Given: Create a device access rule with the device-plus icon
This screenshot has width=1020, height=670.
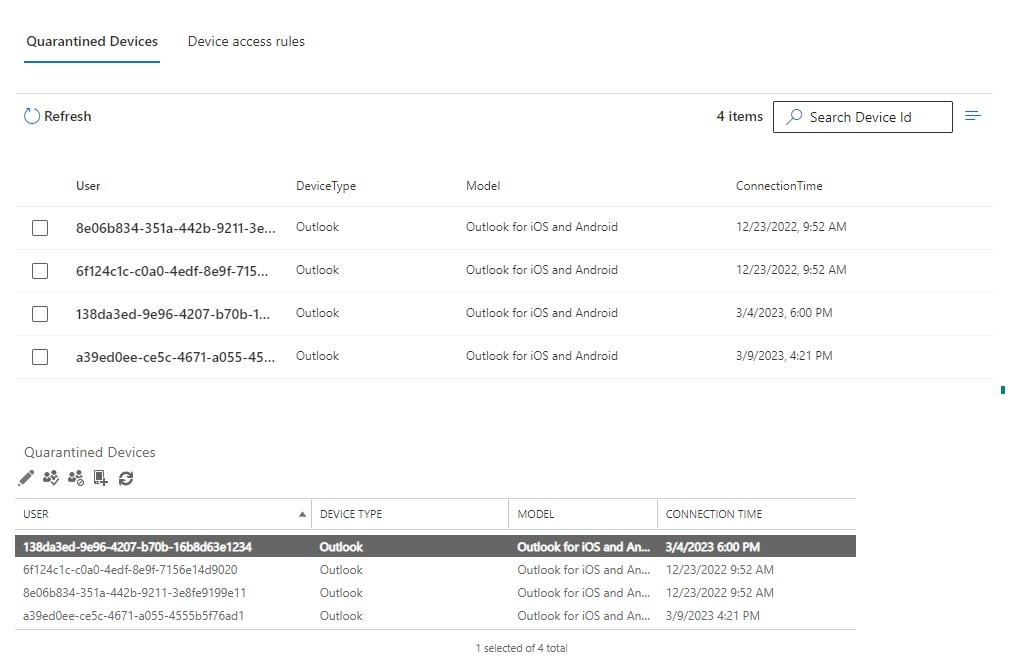Looking at the screenshot, I should coord(100,478).
